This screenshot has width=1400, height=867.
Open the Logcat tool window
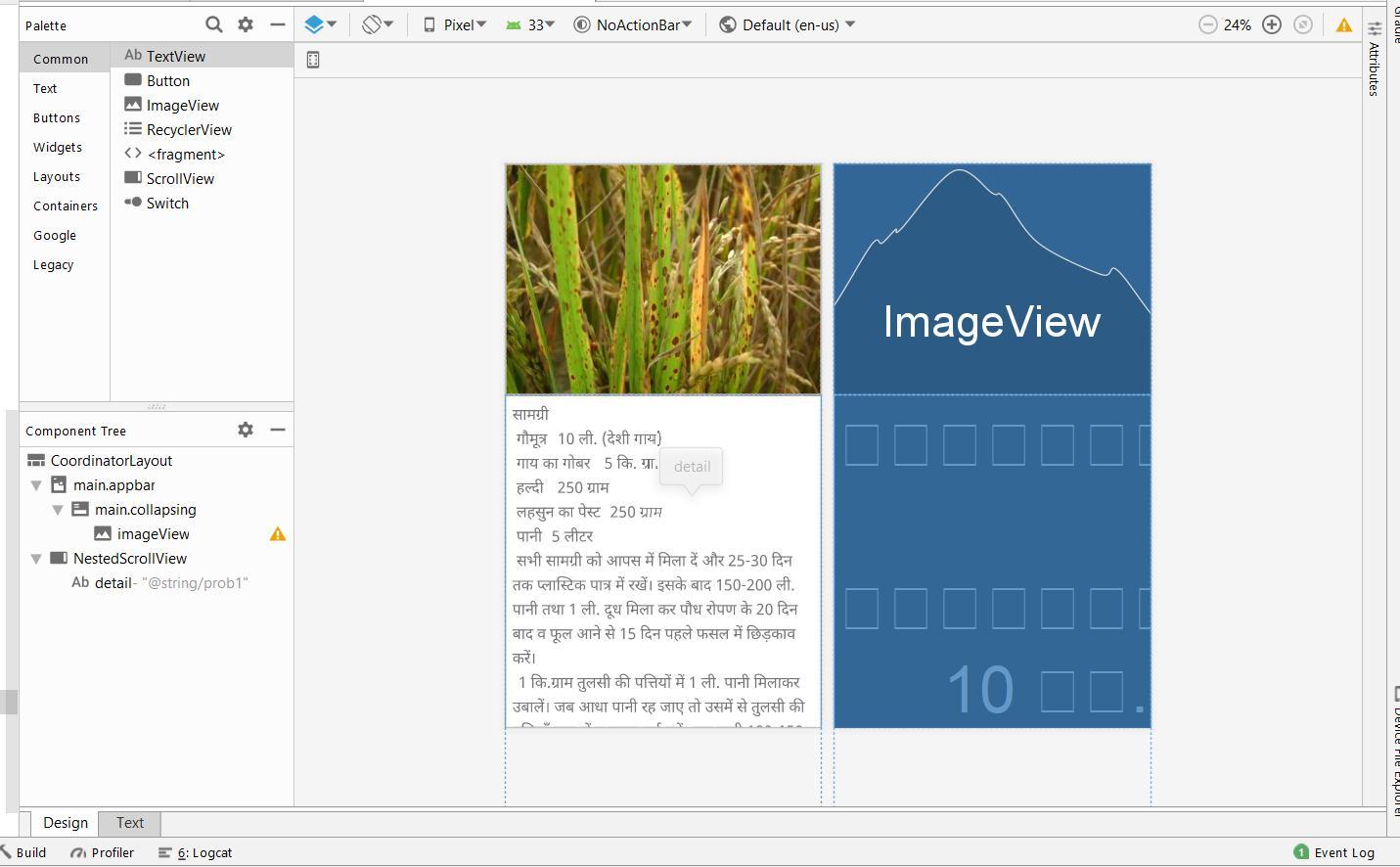(195, 852)
